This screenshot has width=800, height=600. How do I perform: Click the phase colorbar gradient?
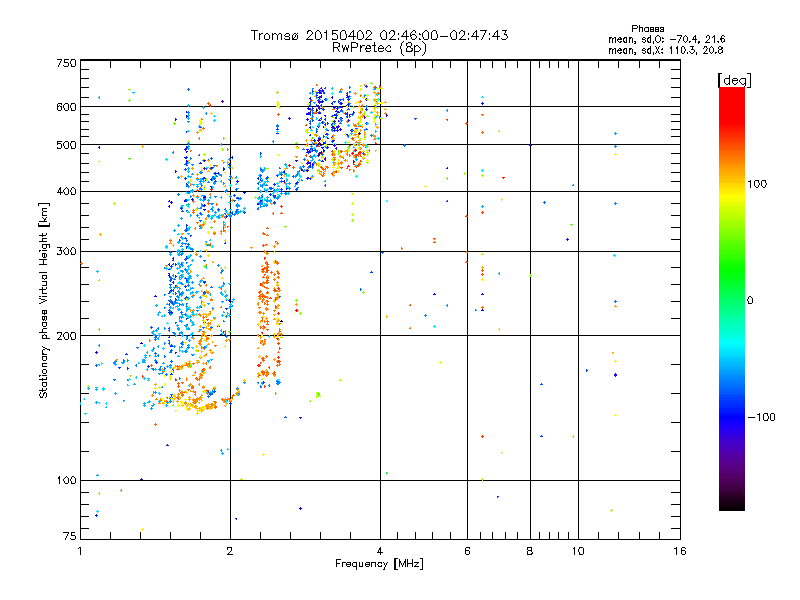[732, 298]
